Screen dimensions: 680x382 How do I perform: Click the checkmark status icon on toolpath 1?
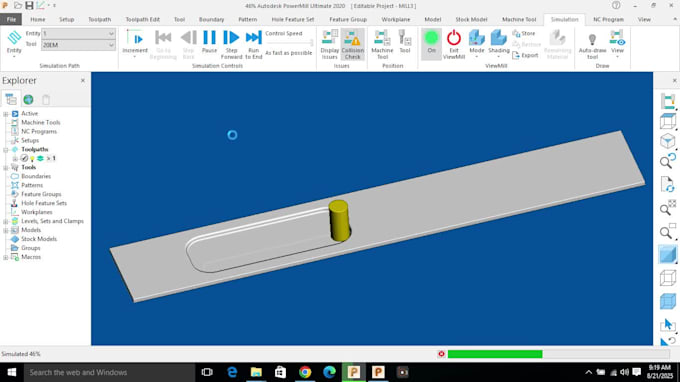[24, 158]
